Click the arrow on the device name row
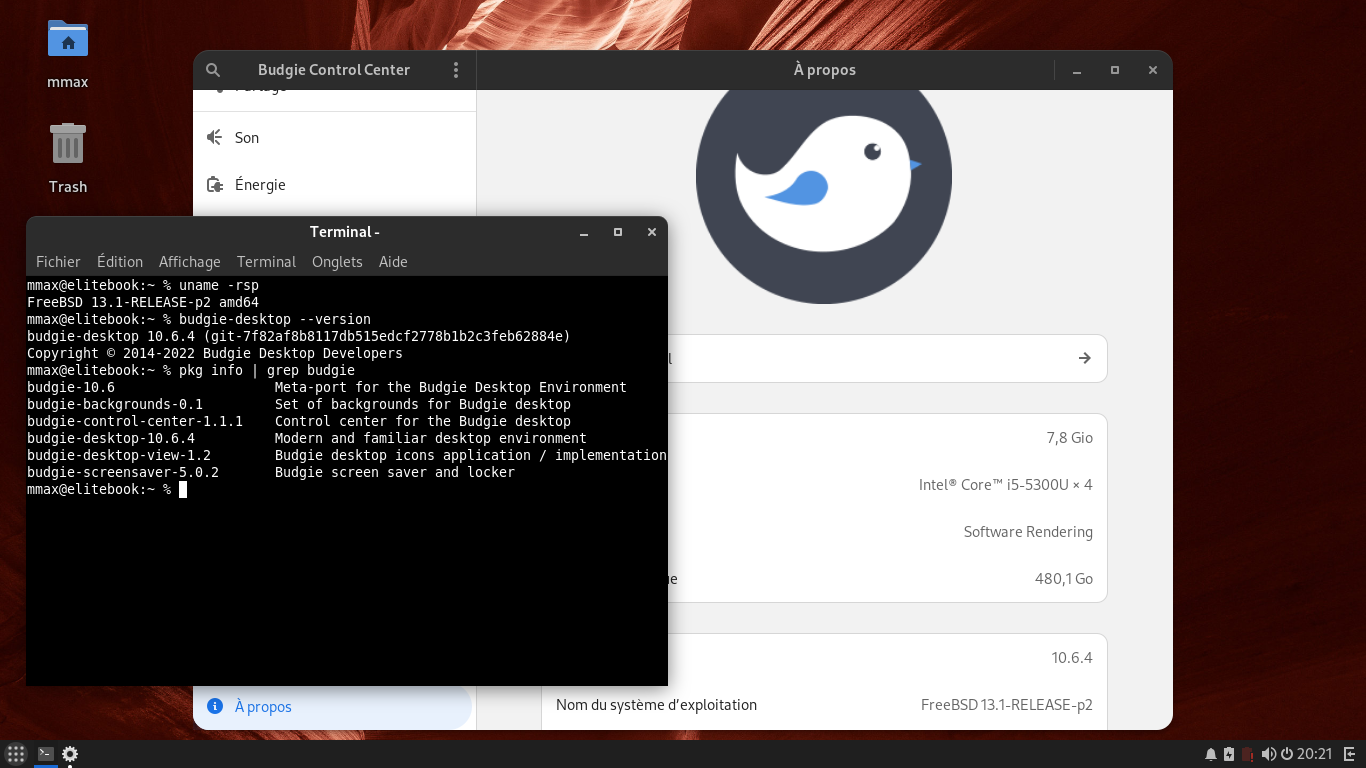Viewport: 1366px width, 768px height. (1085, 358)
